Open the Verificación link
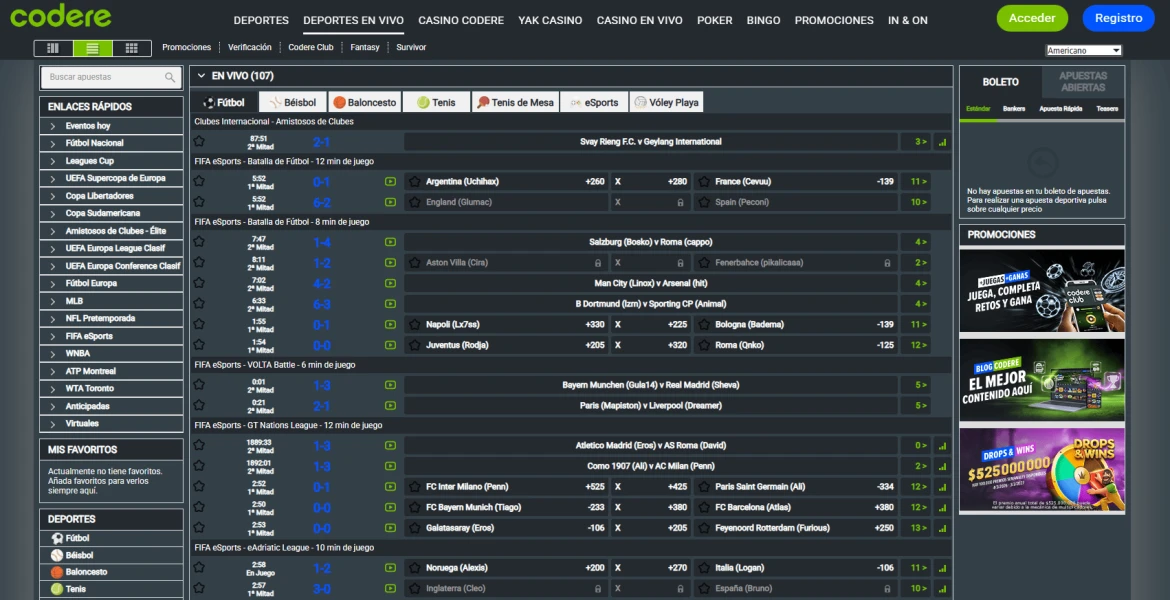This screenshot has width=1170, height=600. click(250, 47)
